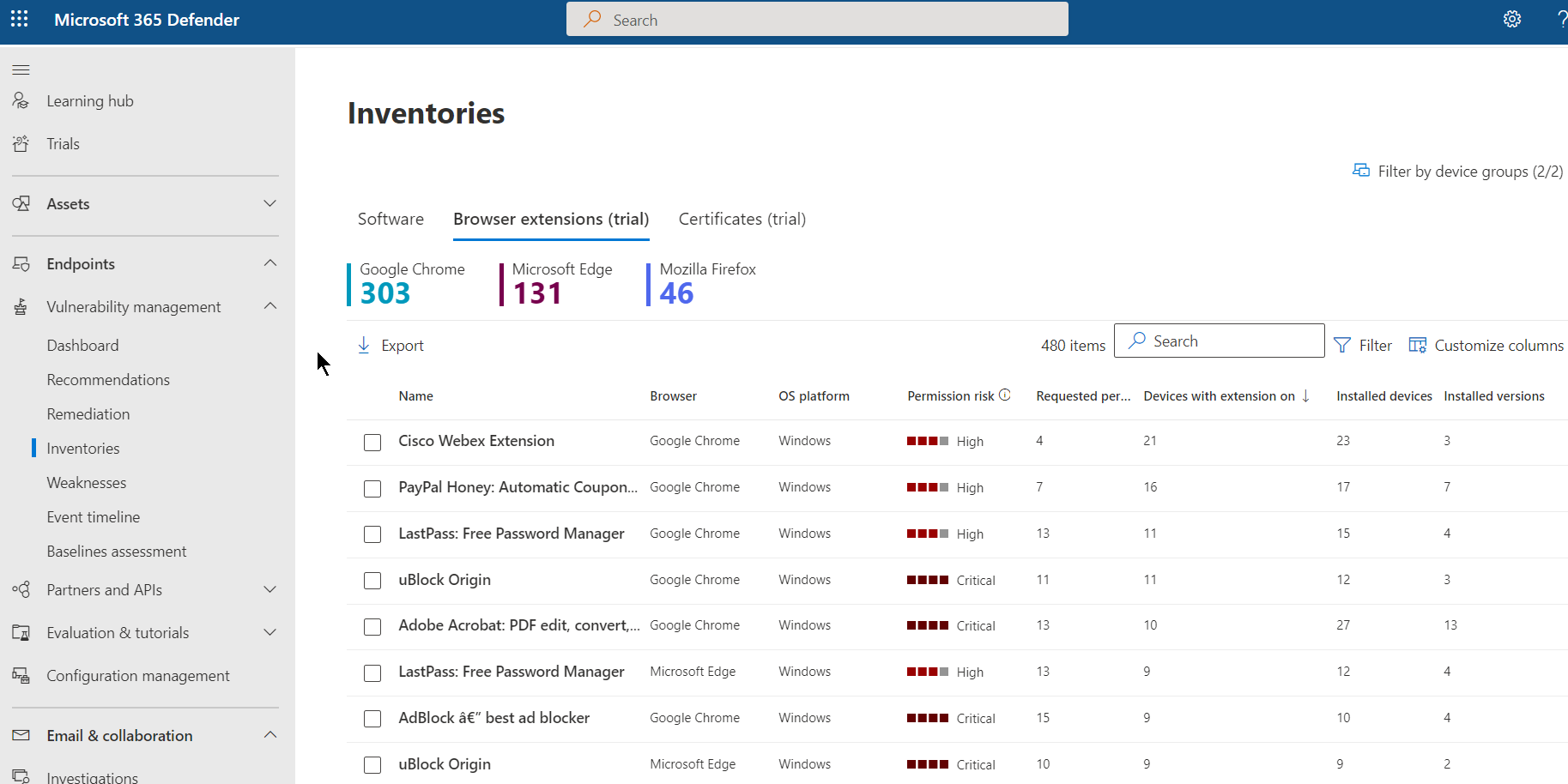Click the Permission risk info icon
Image resolution: width=1568 pixels, height=784 pixels.
click(x=1005, y=395)
